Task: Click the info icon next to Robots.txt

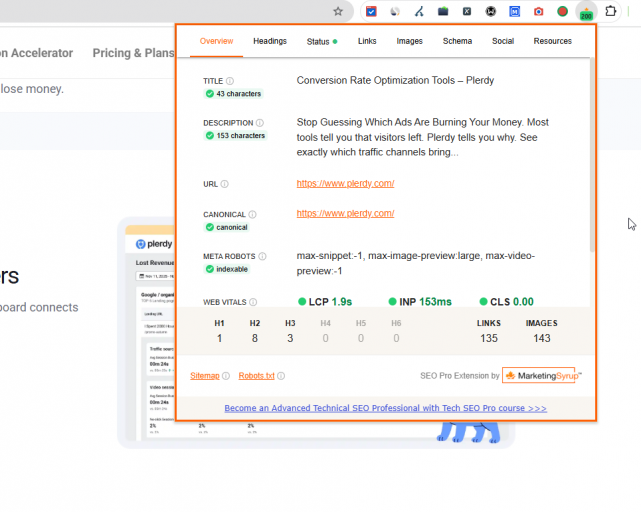Action: (281, 375)
